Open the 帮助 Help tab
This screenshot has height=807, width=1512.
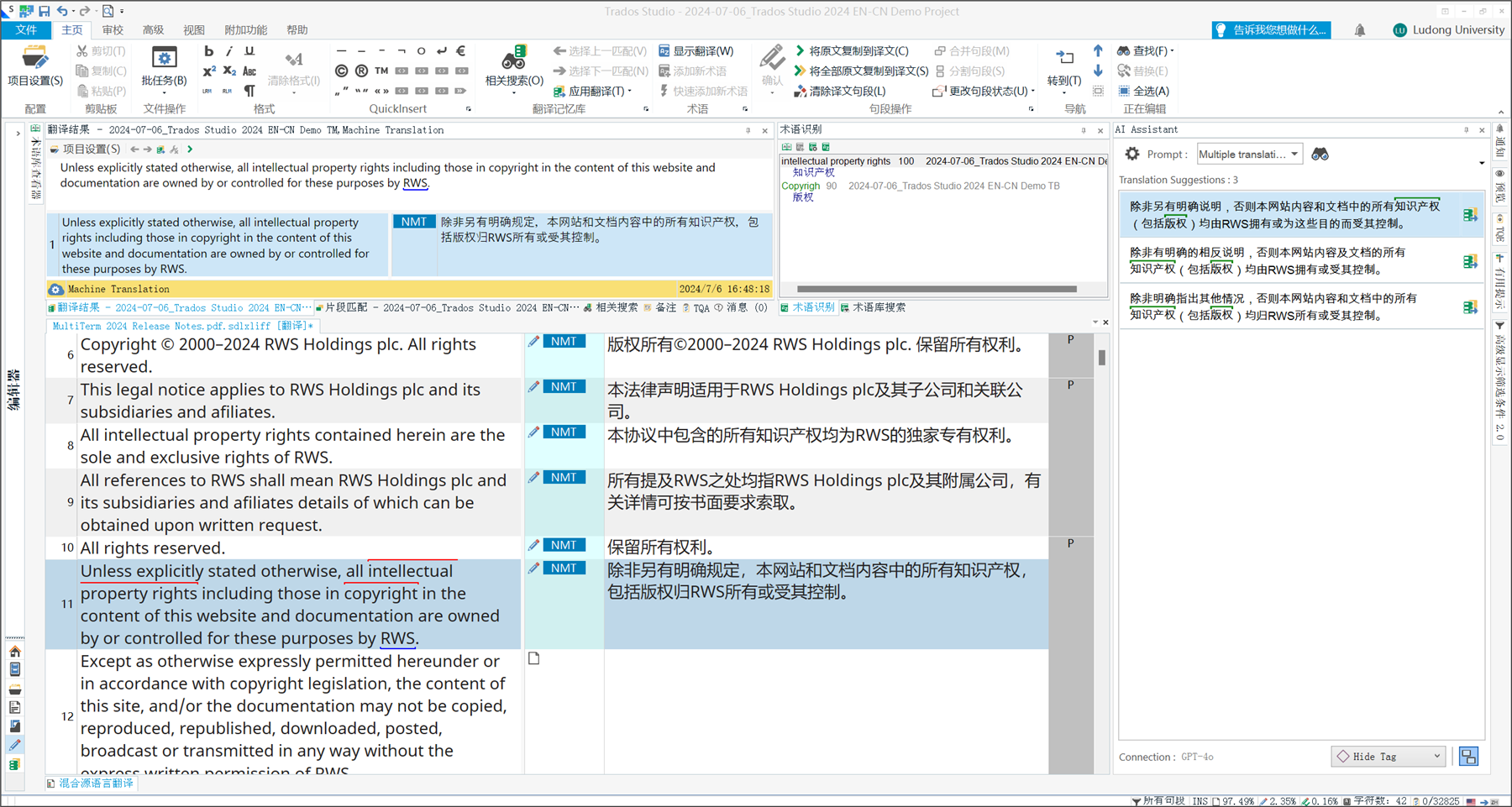point(297,30)
